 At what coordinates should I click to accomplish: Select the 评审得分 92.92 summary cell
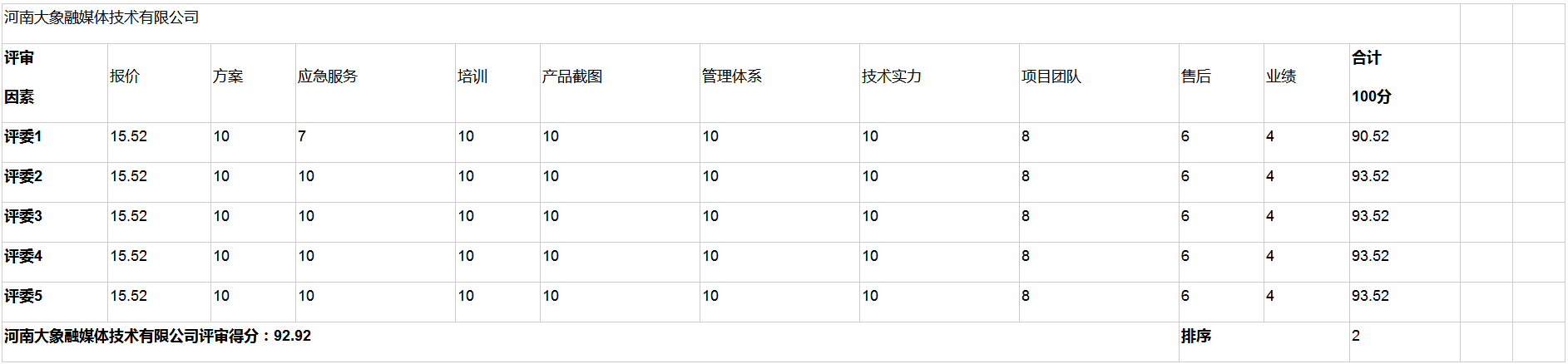pyautogui.click(x=158, y=337)
